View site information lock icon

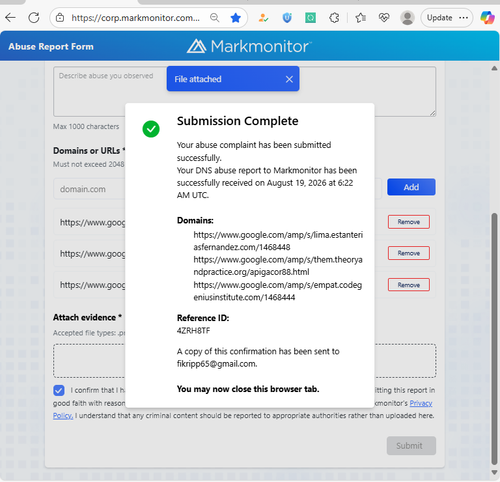[x=60, y=18]
